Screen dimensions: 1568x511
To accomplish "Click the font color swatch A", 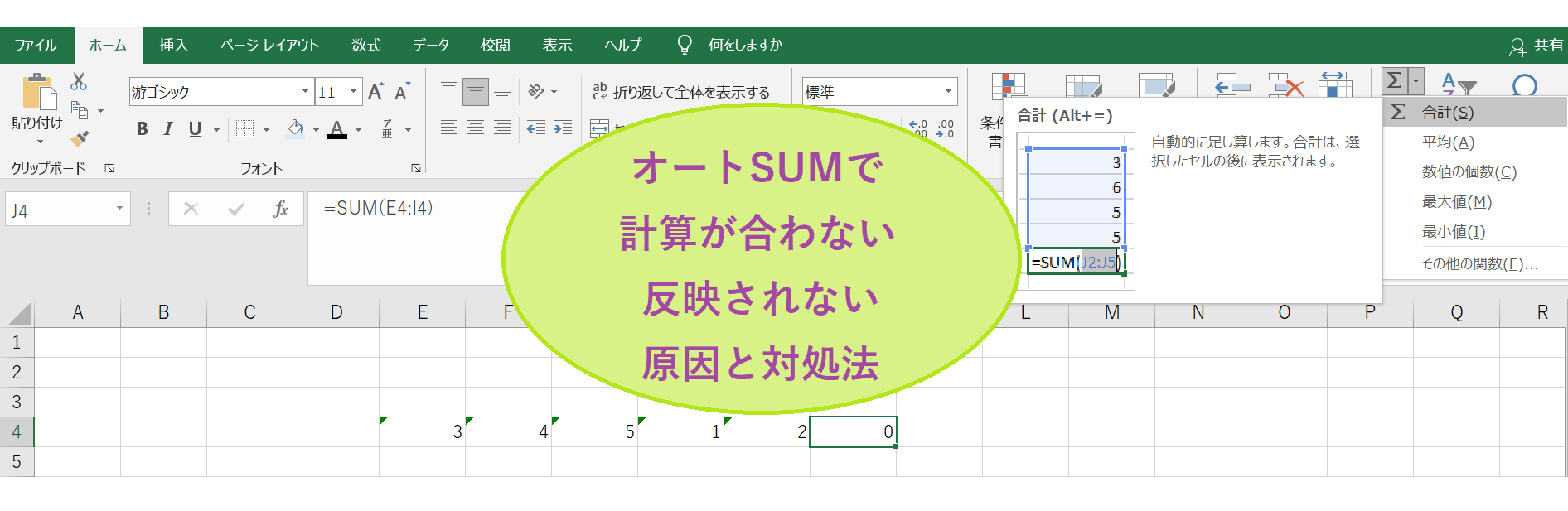I will click(337, 129).
